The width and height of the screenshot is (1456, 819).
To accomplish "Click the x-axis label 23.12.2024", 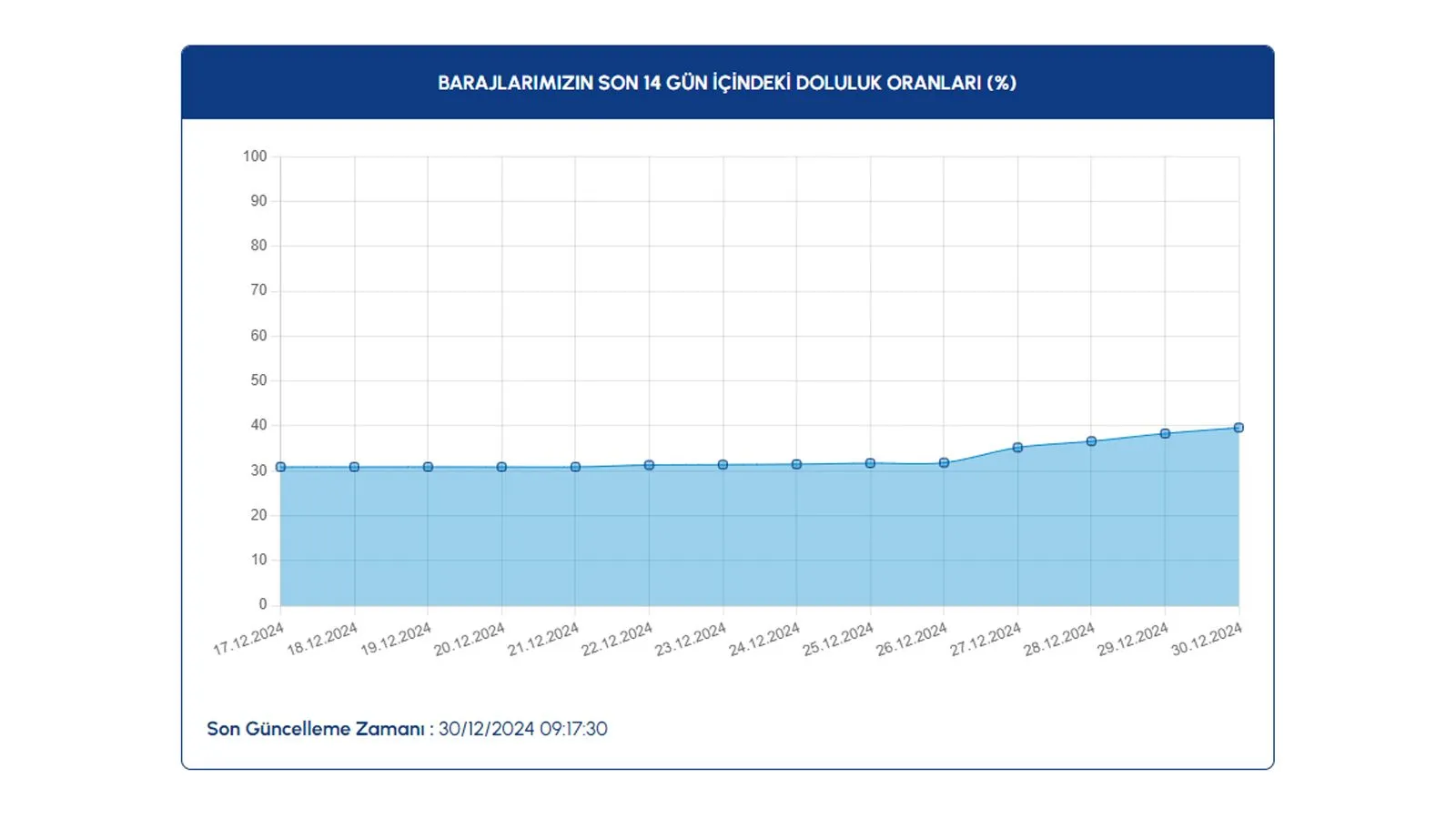I will (x=691, y=640).
